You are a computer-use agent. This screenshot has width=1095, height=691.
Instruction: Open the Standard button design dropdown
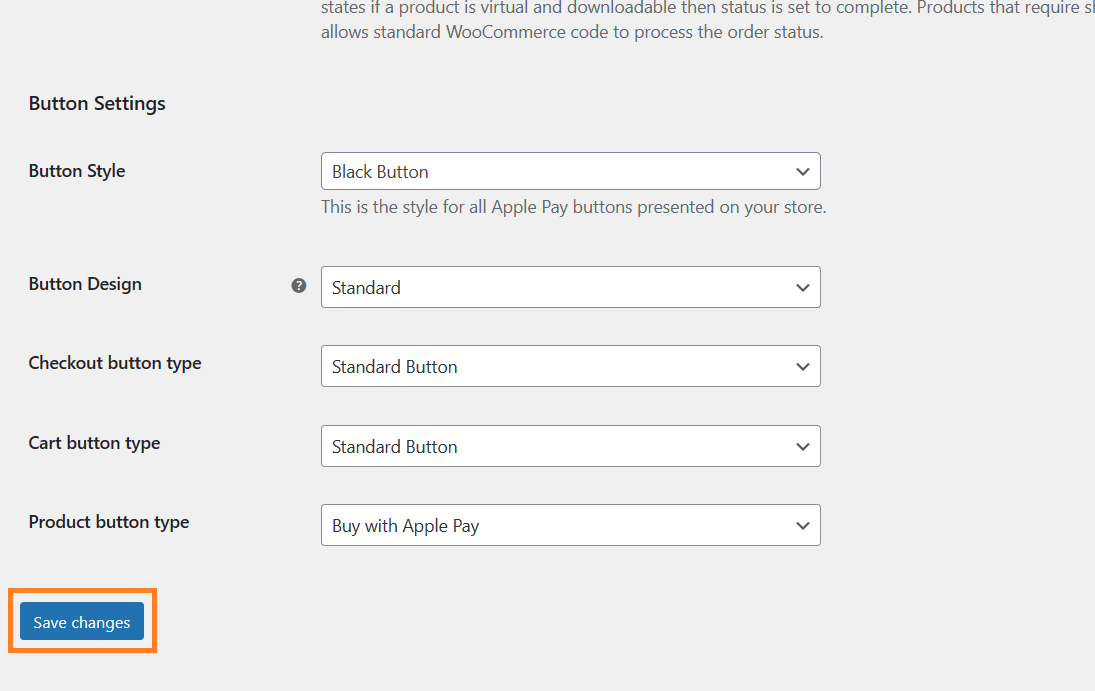(571, 287)
